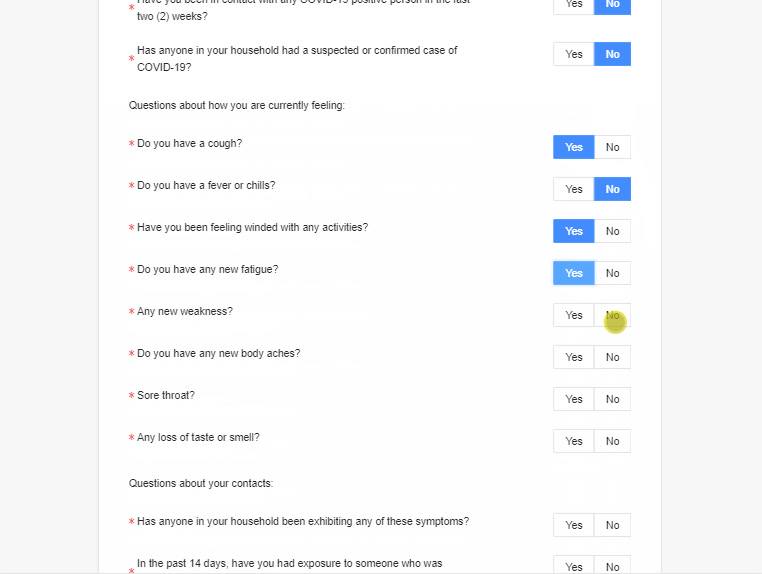This screenshot has width=762, height=574.
Task: Click Yes button for the cough question
Action: coord(573,147)
